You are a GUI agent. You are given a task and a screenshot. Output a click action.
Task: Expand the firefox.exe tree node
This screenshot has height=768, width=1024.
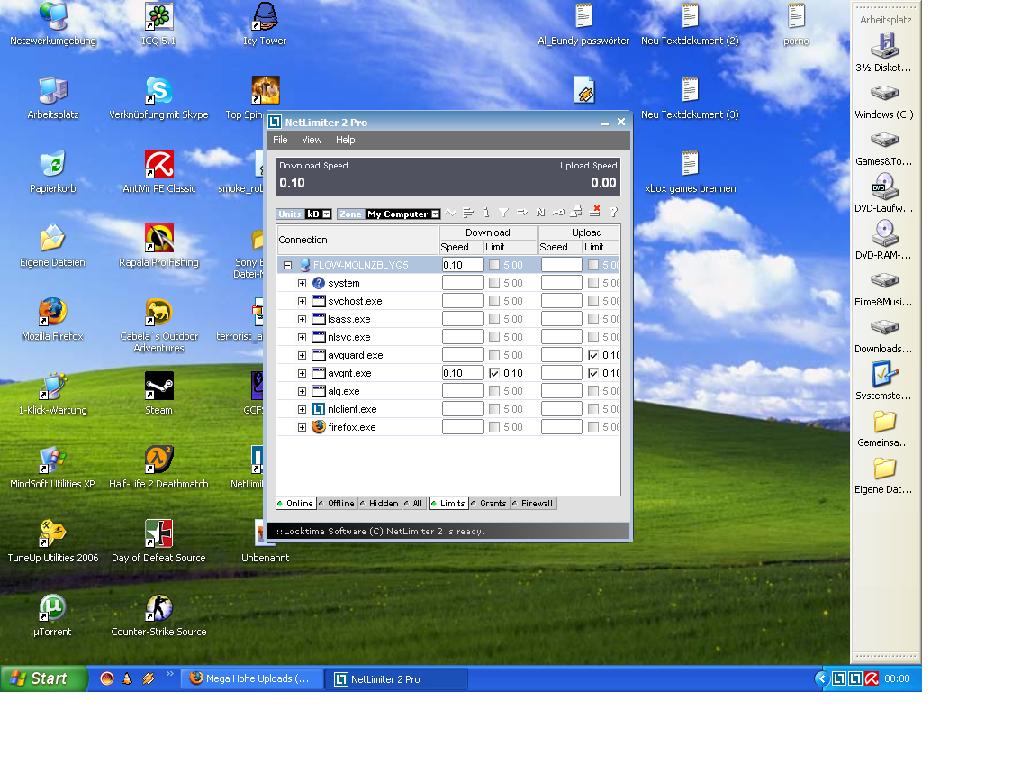tap(302, 427)
